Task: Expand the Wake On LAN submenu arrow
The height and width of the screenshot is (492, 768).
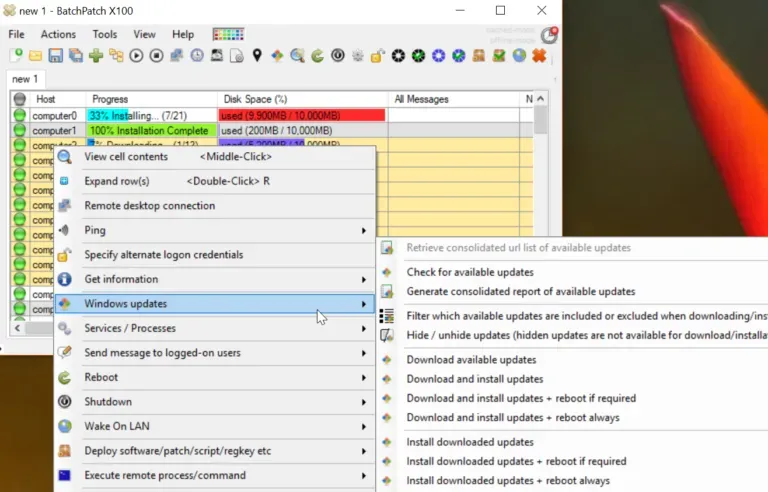Action: (x=363, y=426)
